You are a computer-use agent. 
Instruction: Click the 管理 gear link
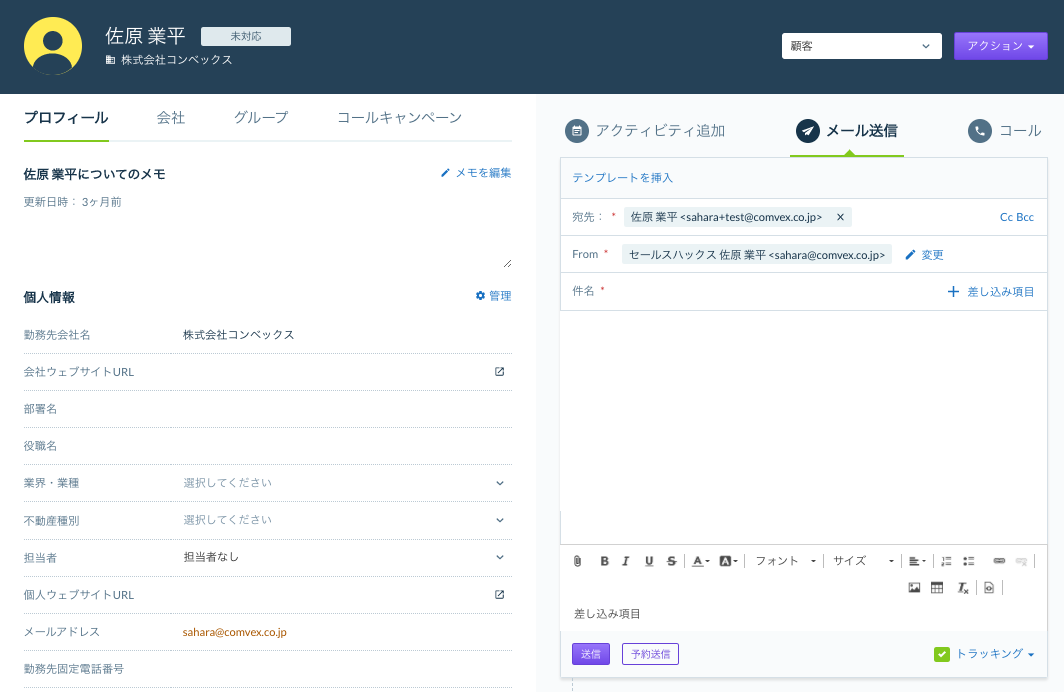[x=493, y=296]
